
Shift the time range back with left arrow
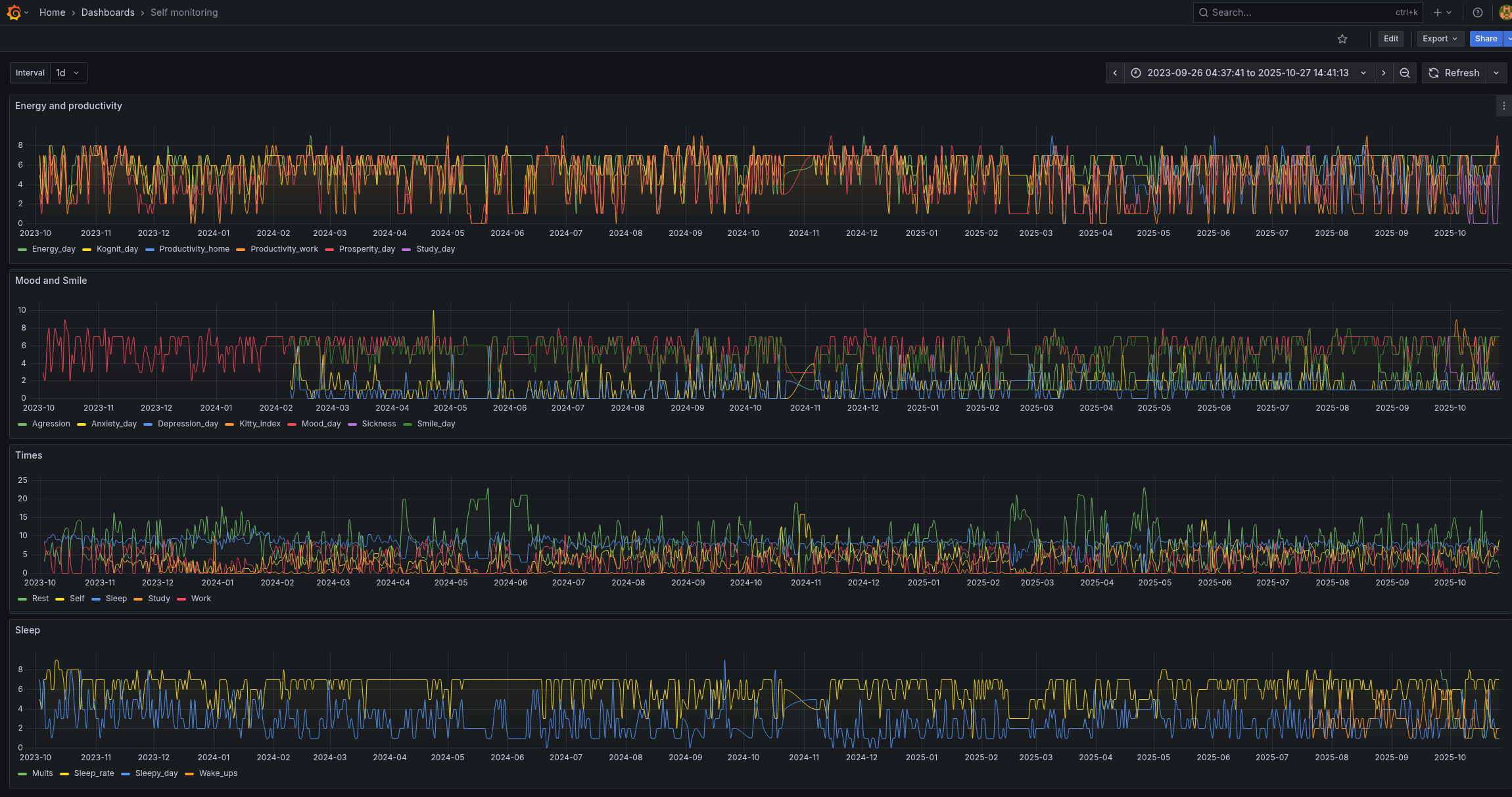pyautogui.click(x=1115, y=73)
